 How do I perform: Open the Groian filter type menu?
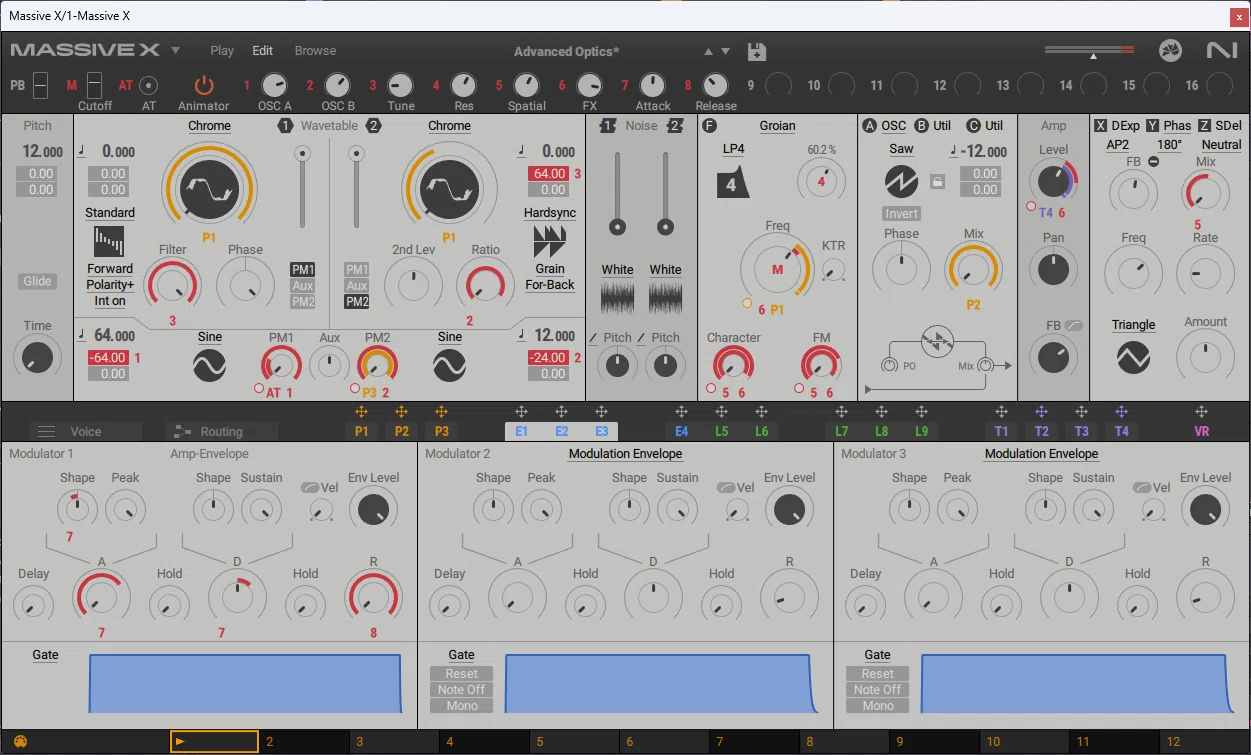pos(777,126)
